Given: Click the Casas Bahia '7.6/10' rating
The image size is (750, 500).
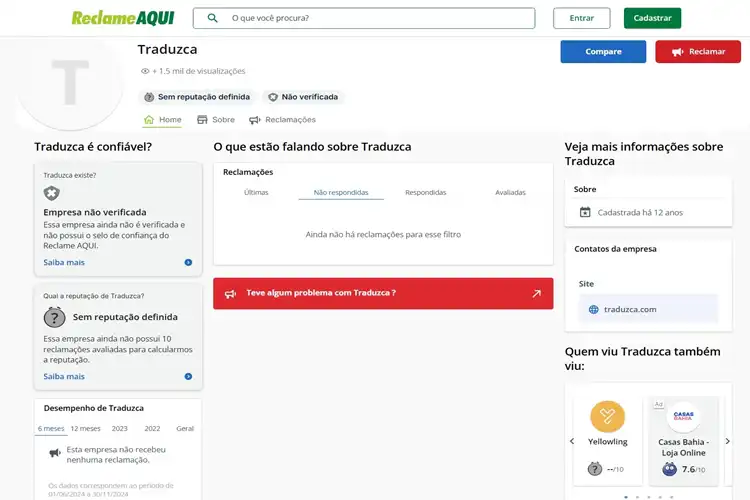Looking at the screenshot, I should pos(694,469).
